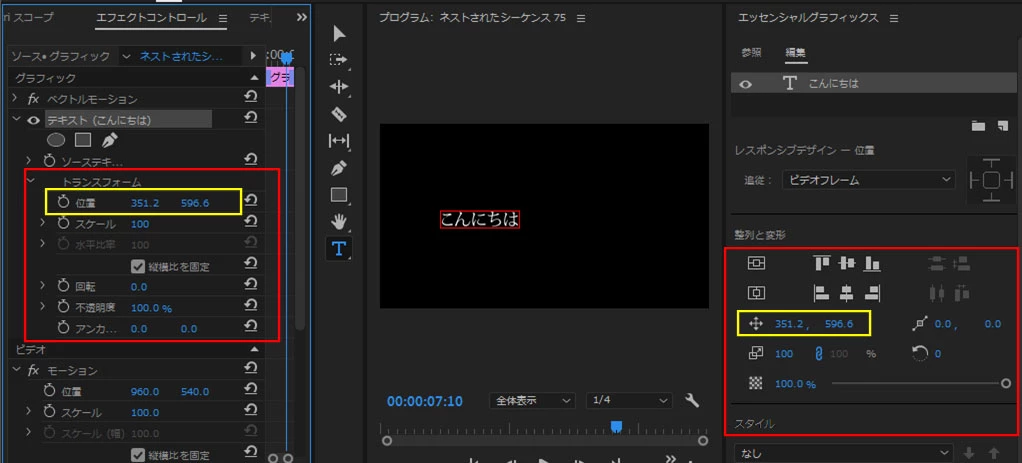Click the pen mask icon under テキスト

(109, 140)
